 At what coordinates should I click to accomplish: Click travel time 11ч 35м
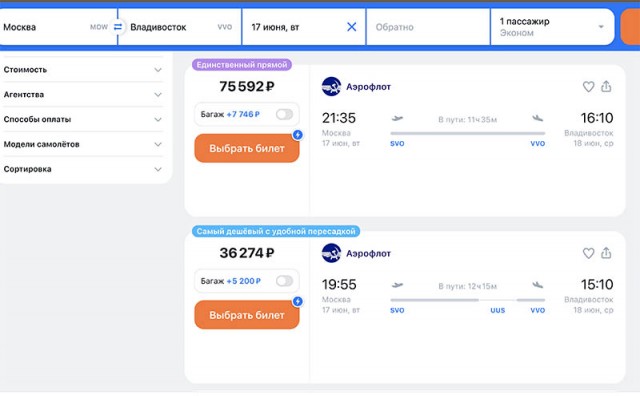pos(468,120)
